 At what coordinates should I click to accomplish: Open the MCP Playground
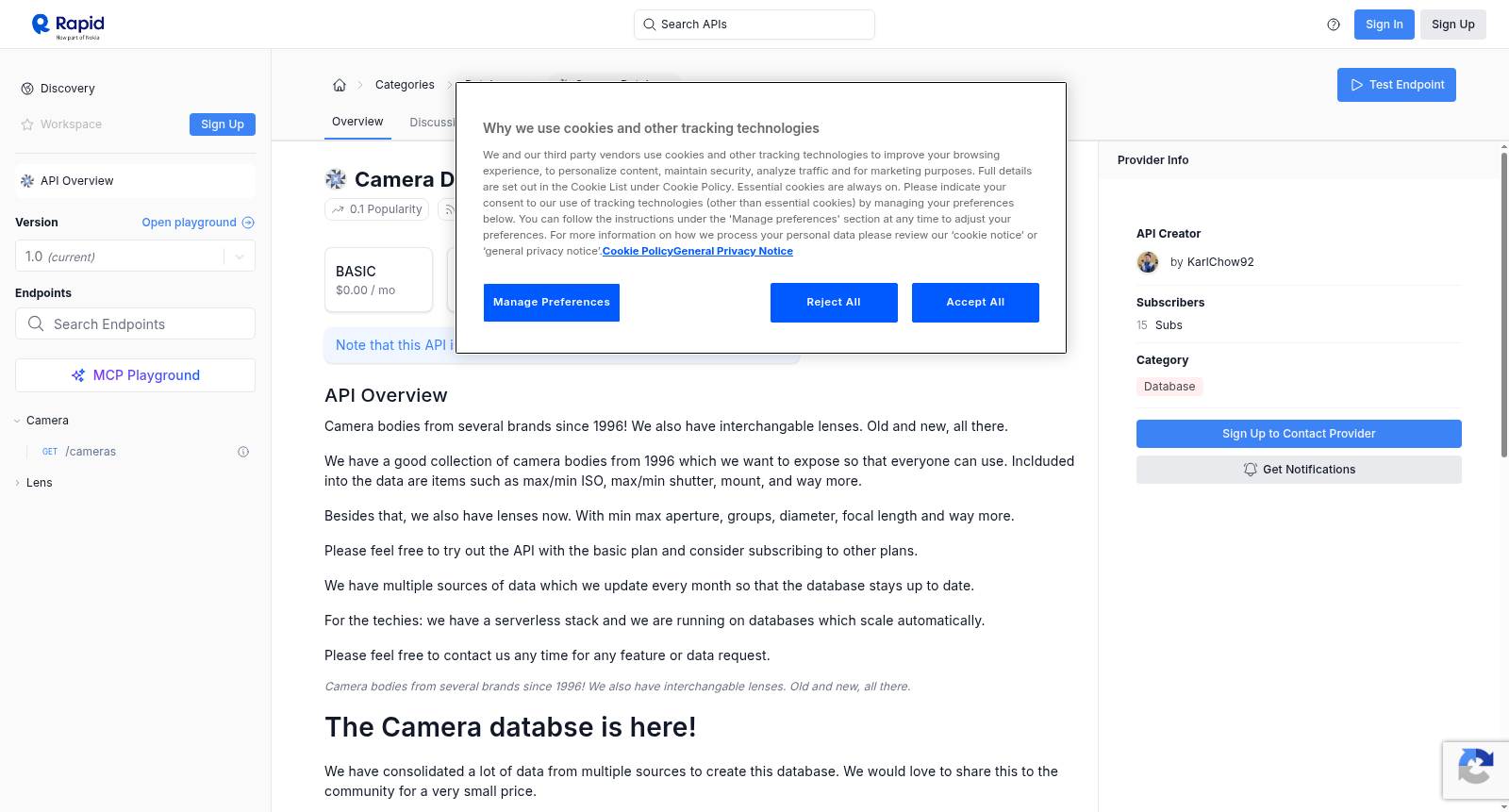tap(135, 375)
